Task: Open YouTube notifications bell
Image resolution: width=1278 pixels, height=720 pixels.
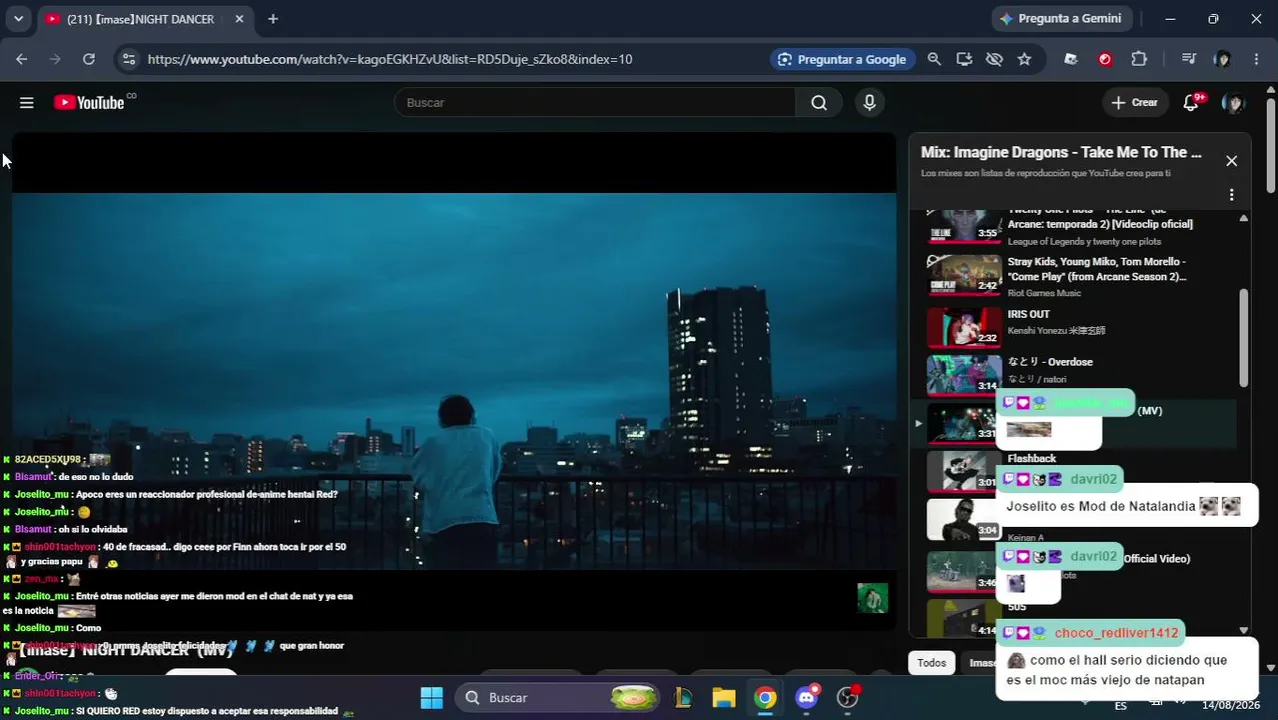Action: tap(1191, 102)
